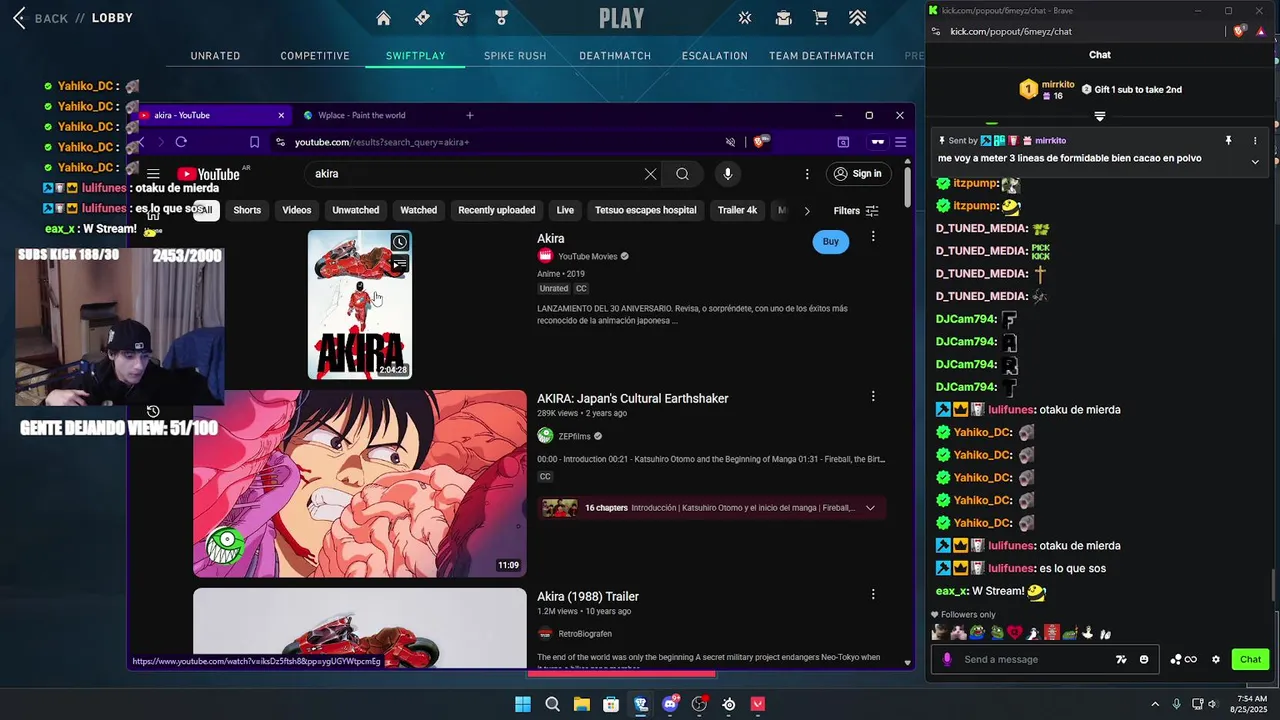Select the Recently uploaded filter chip
Image resolution: width=1280 pixels, height=720 pixels.
[497, 210]
